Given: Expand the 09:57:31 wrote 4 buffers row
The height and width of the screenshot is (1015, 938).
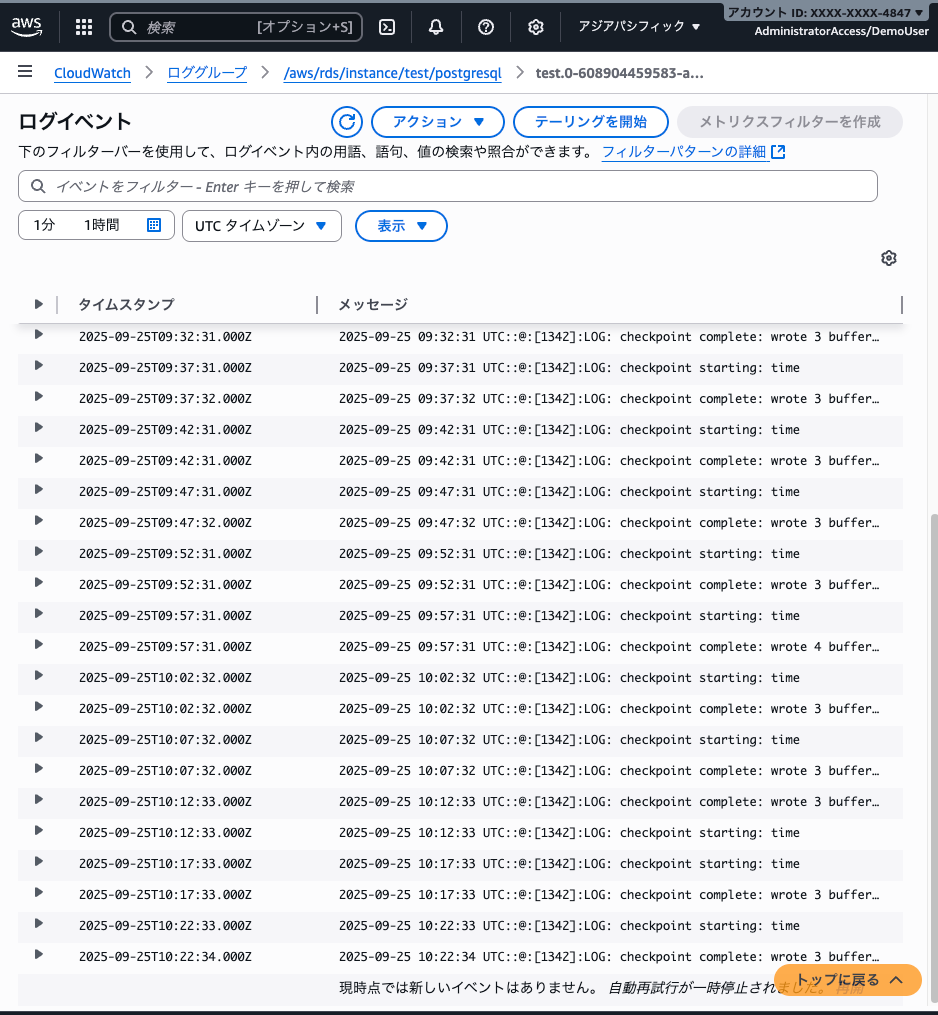Looking at the screenshot, I should coord(38,645).
